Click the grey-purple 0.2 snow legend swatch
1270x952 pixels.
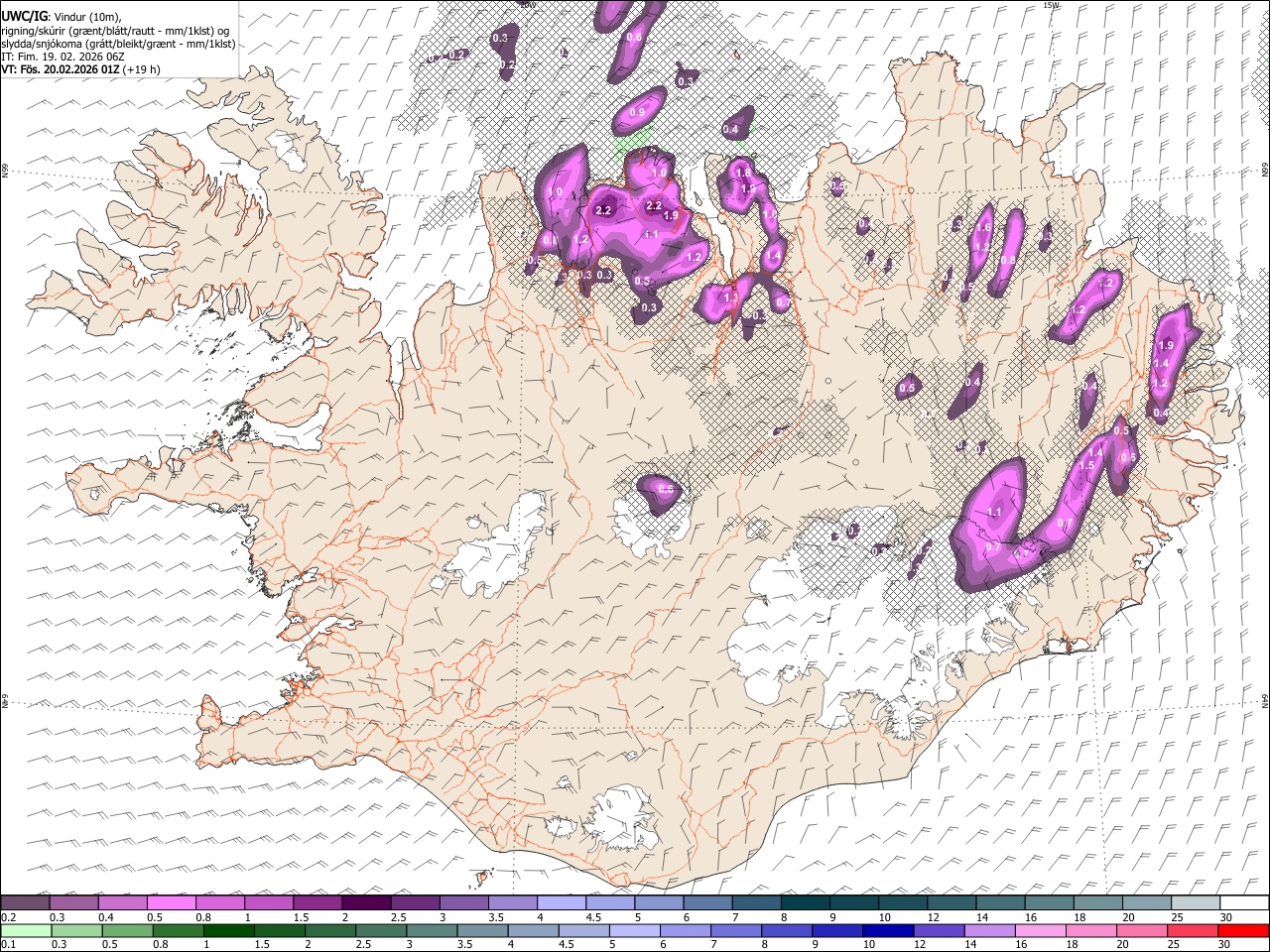click(25, 903)
